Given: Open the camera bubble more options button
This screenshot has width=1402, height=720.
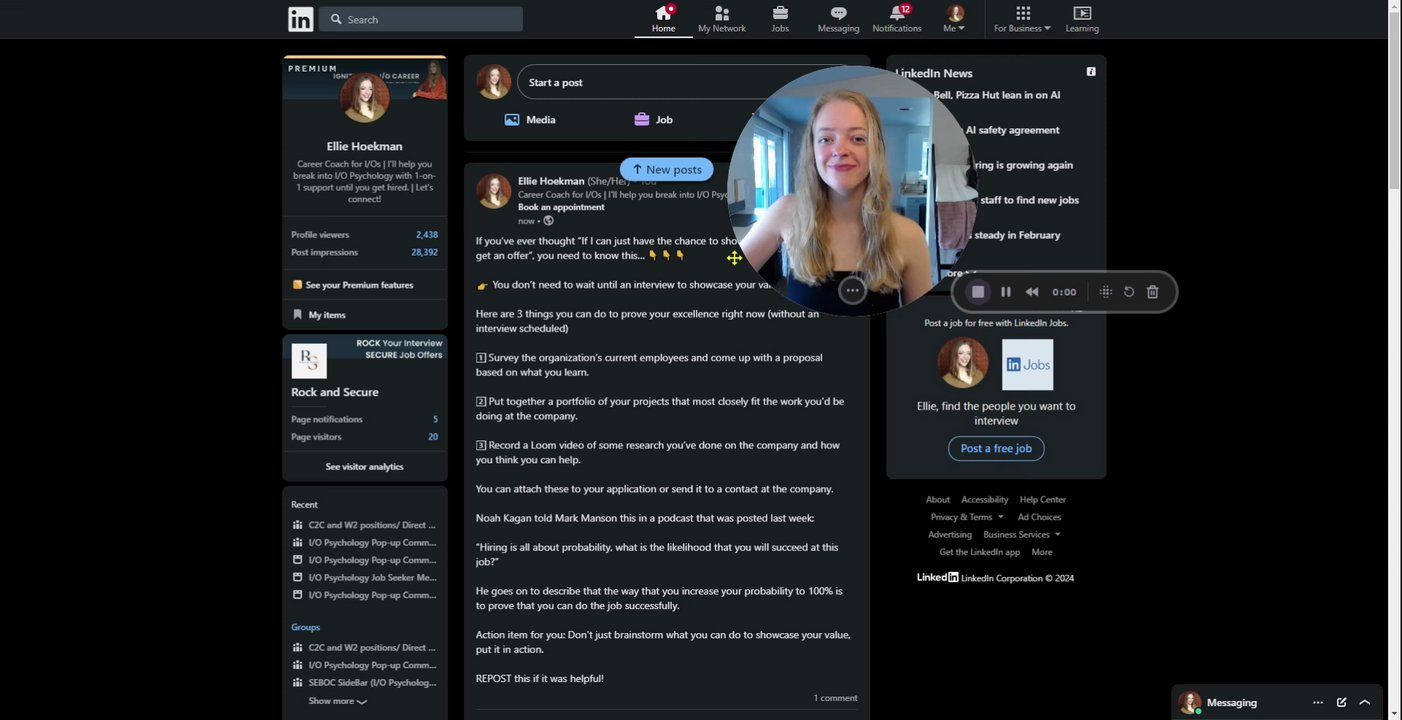Looking at the screenshot, I should [x=852, y=291].
